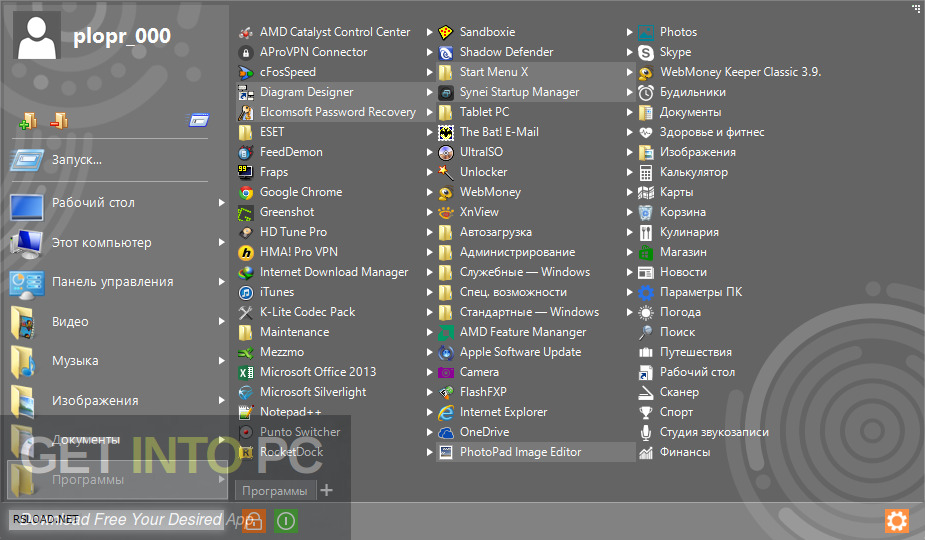Viewport: 925px width, 540px height.
Task: Open XnView icon
Action: [x=446, y=212]
